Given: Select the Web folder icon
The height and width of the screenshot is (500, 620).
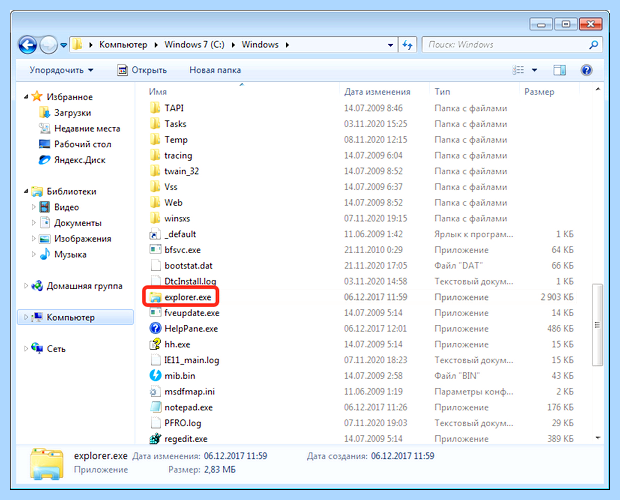Looking at the screenshot, I should point(155,202).
